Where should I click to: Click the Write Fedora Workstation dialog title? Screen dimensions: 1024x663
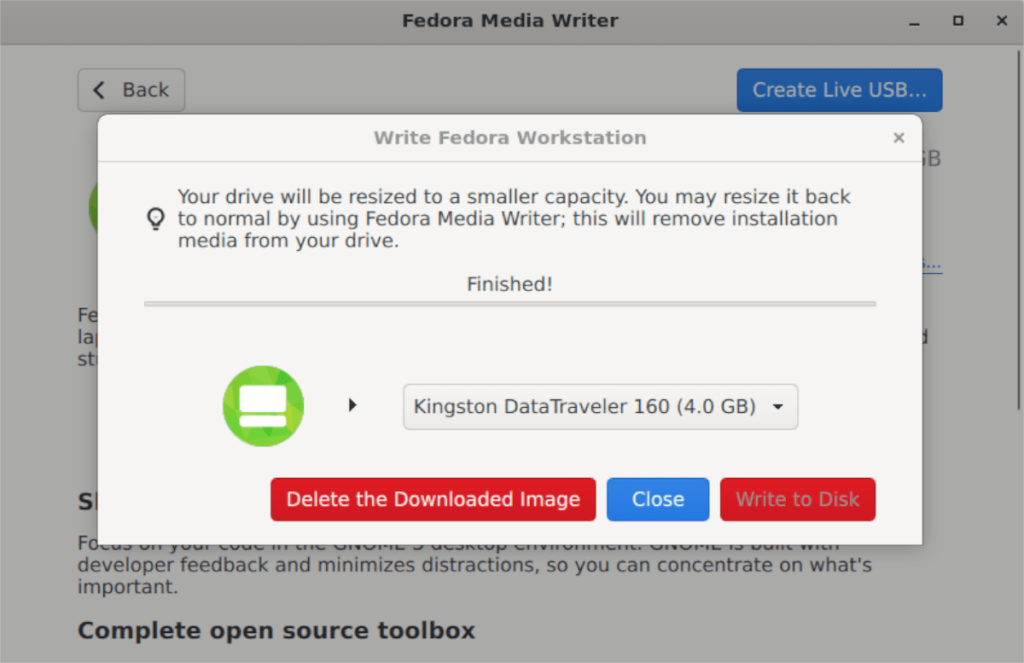pyautogui.click(x=509, y=138)
